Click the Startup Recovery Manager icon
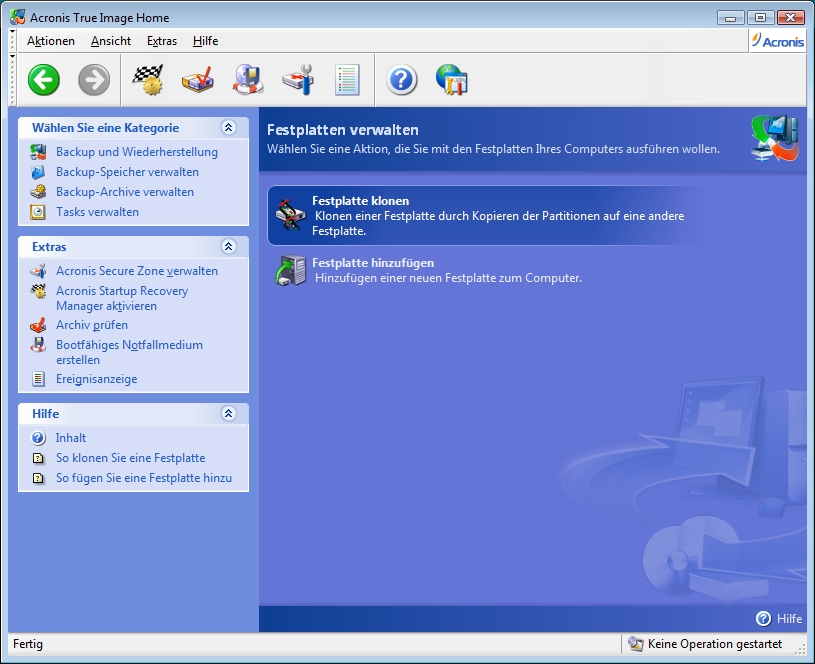Screen dimensions: 815x664 coord(38,291)
